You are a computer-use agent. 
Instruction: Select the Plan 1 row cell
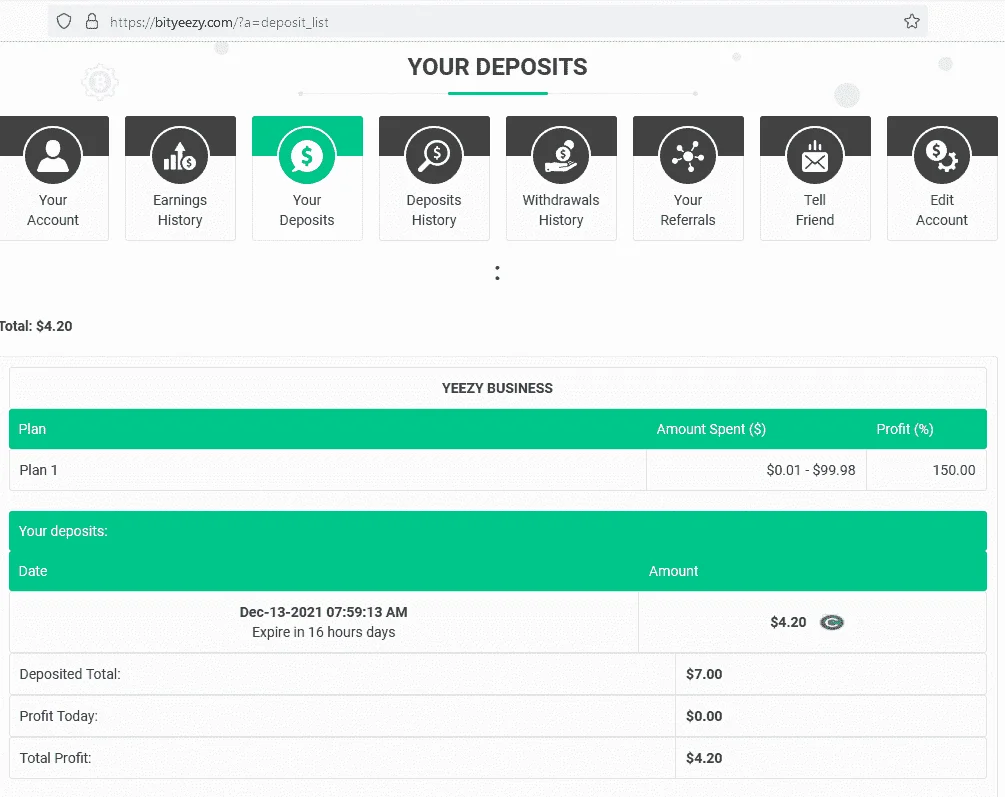(328, 470)
